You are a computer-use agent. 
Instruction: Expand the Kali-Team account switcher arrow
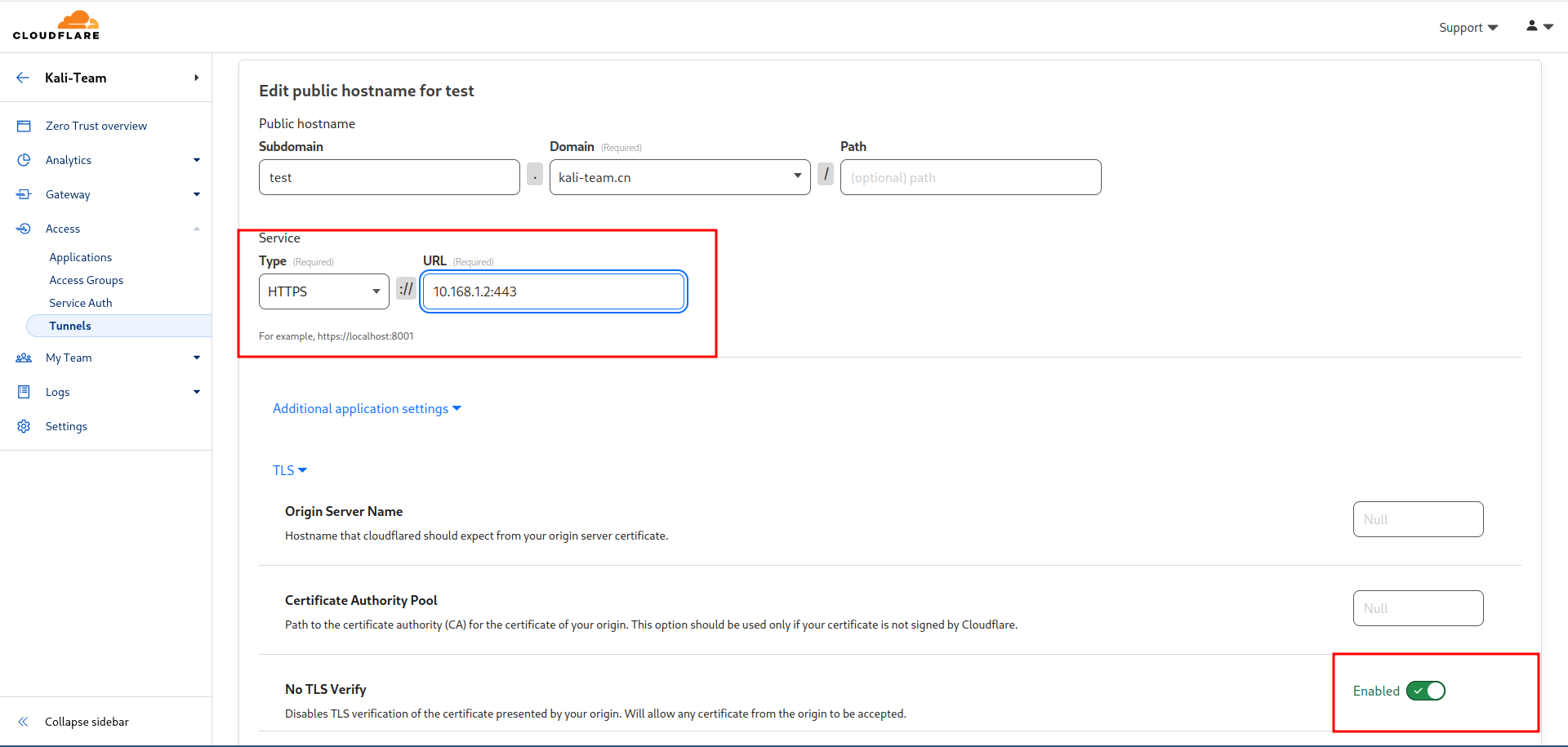point(196,78)
